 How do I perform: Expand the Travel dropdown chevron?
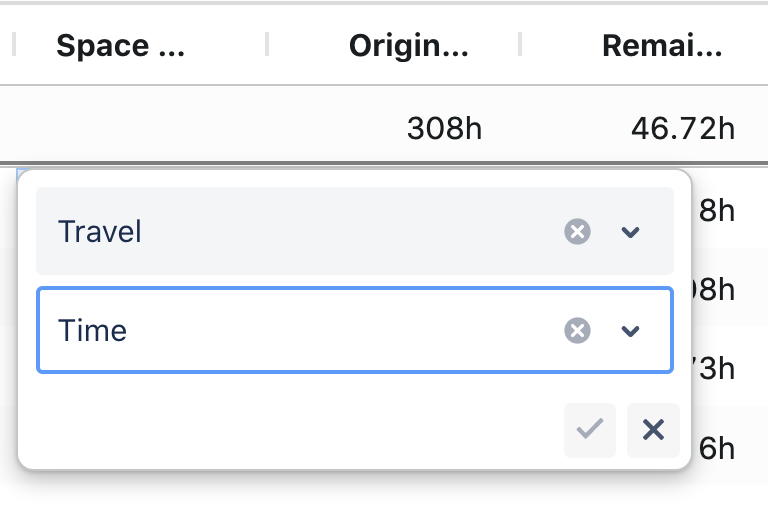point(630,232)
